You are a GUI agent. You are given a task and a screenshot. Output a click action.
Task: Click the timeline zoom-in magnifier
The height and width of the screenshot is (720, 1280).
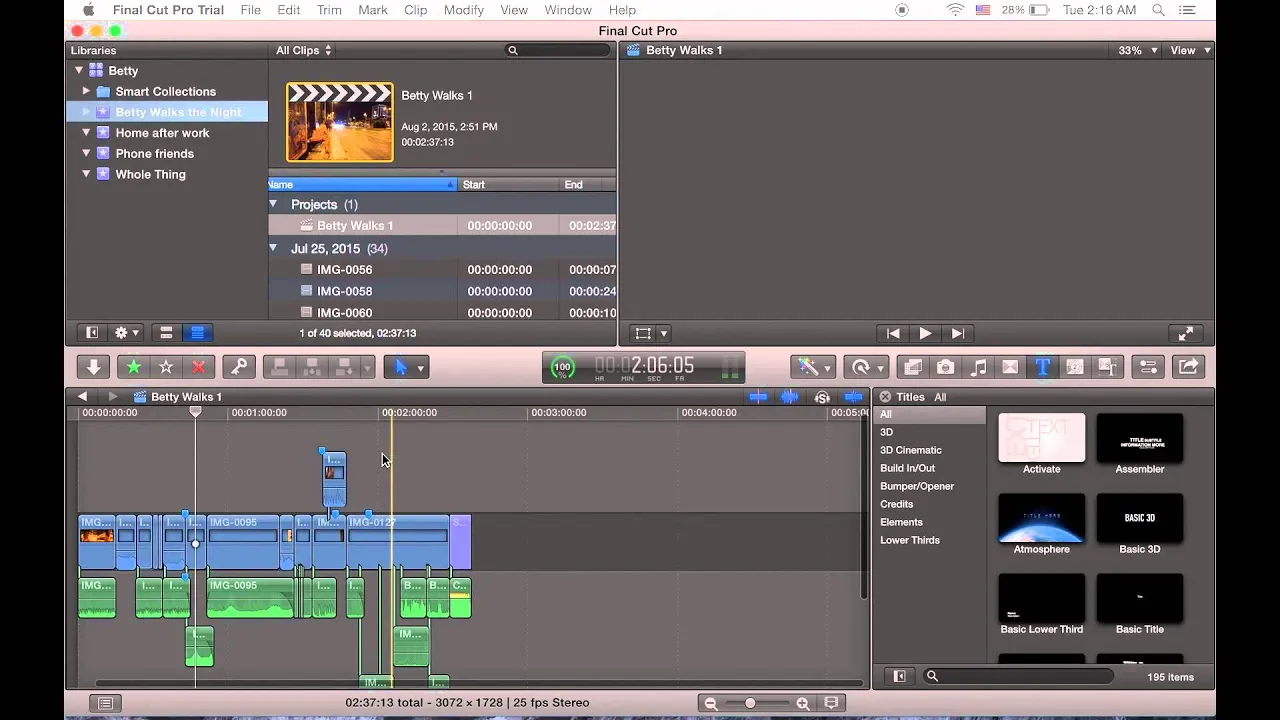[803, 704]
